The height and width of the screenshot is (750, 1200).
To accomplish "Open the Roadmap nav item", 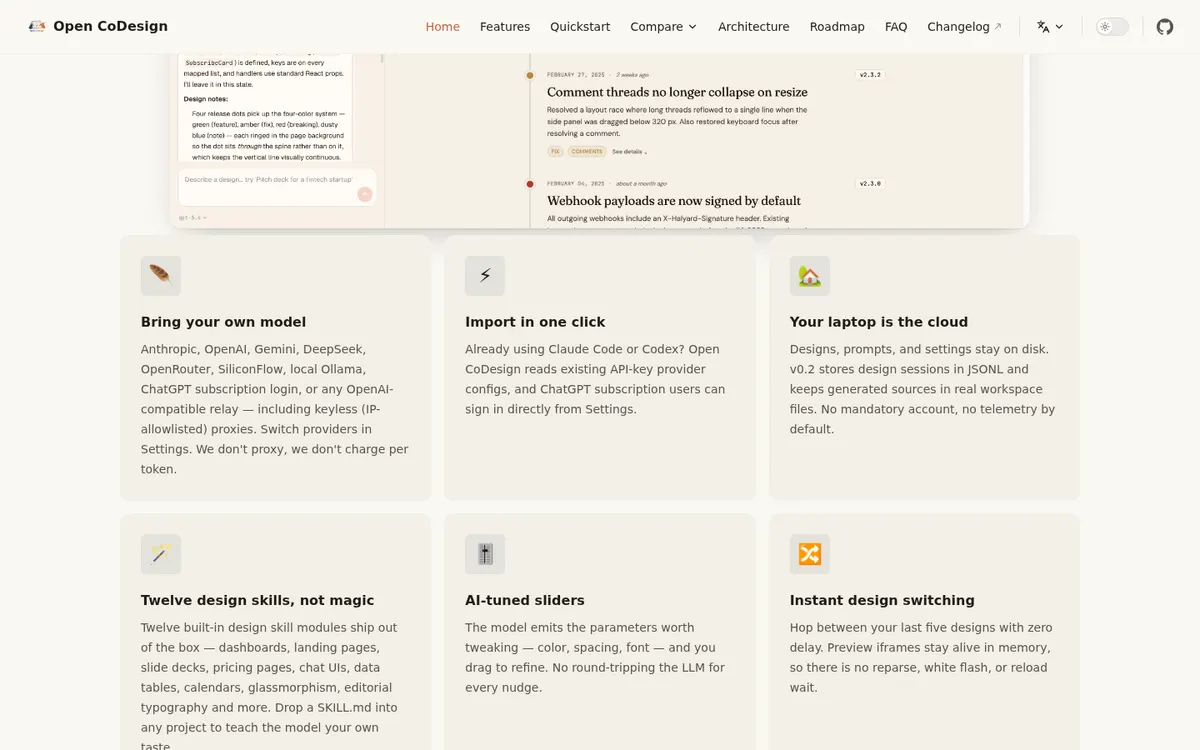I will [x=837, y=27].
